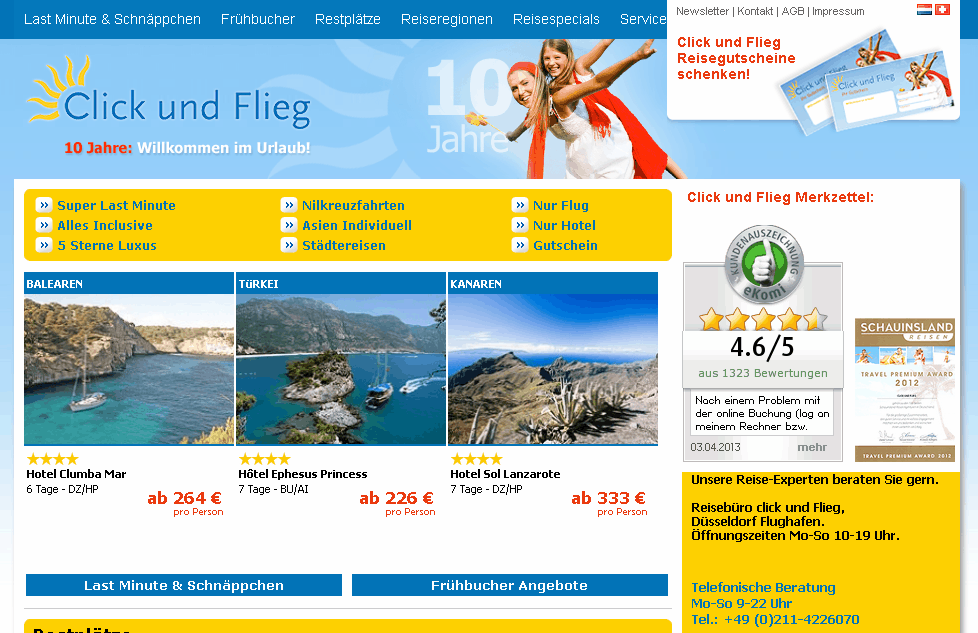Click the Gutschein link

(x=565, y=245)
